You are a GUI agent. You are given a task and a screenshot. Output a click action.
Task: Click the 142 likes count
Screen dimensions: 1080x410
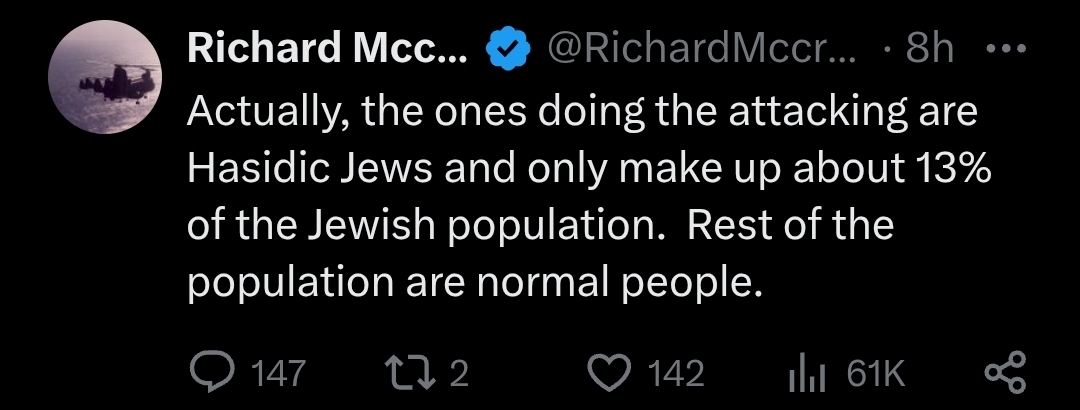pos(677,374)
